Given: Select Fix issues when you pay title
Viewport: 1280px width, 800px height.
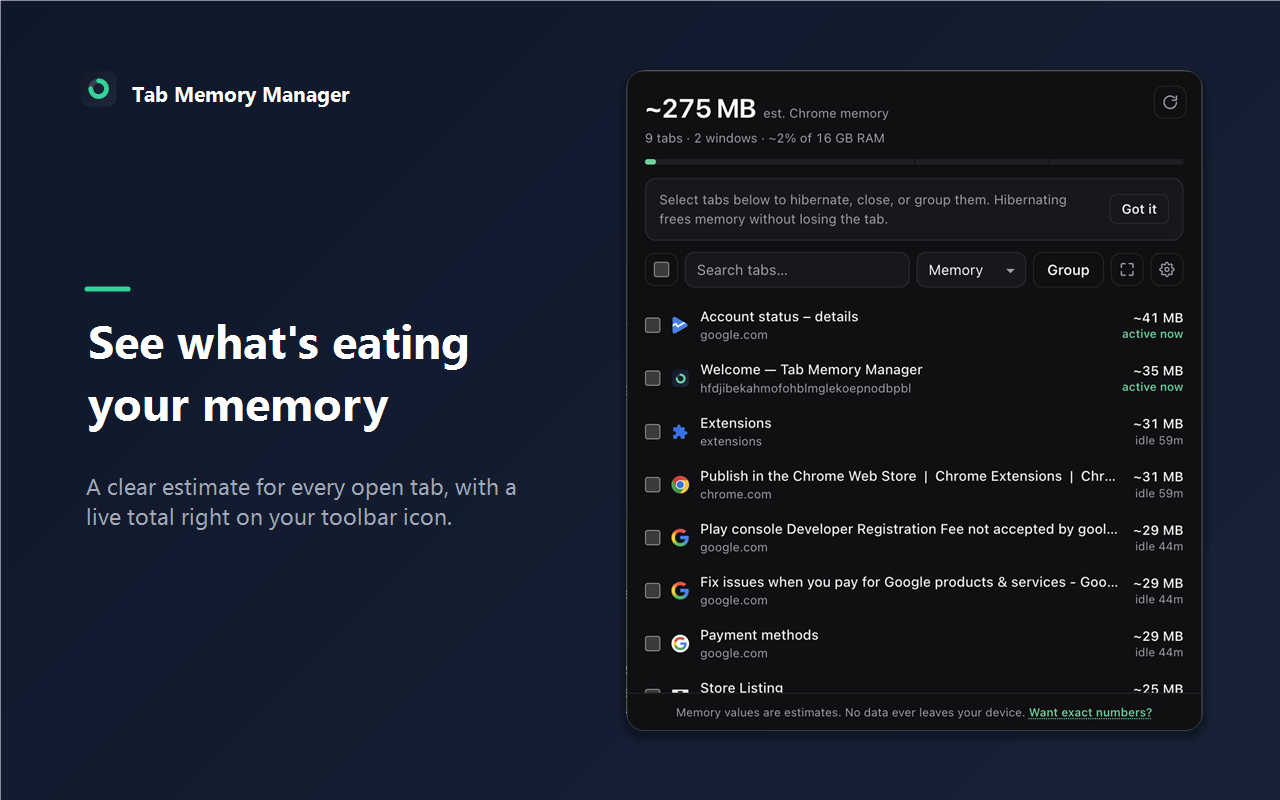Looking at the screenshot, I should pyautogui.click(x=909, y=582).
